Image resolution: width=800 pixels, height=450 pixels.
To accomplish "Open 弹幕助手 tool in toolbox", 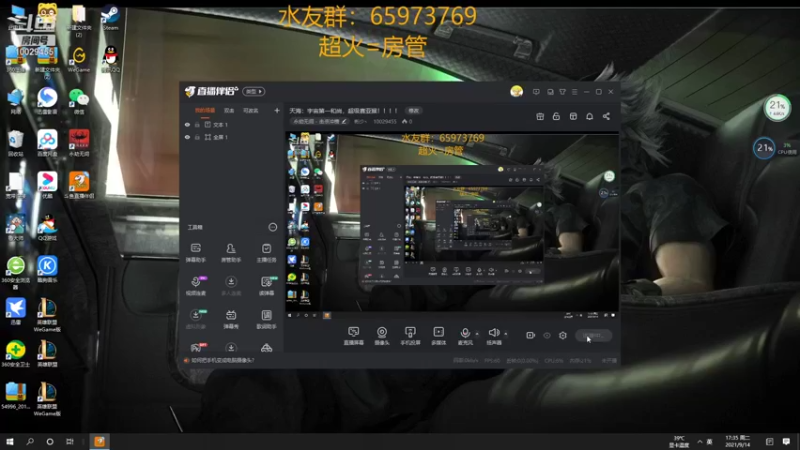I will pos(195,253).
